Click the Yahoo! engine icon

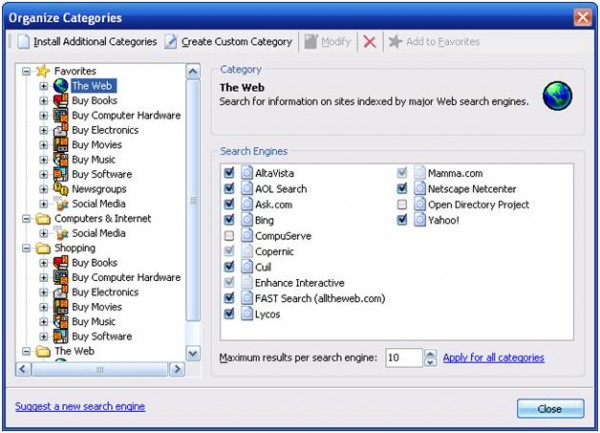420,220
